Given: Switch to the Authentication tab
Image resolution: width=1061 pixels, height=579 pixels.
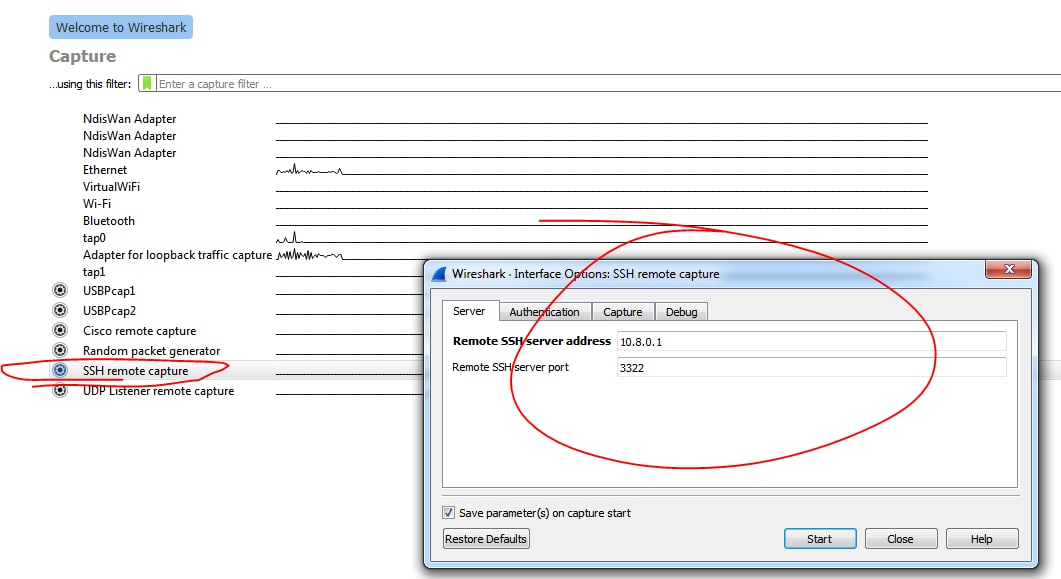Looking at the screenshot, I should 545,312.
